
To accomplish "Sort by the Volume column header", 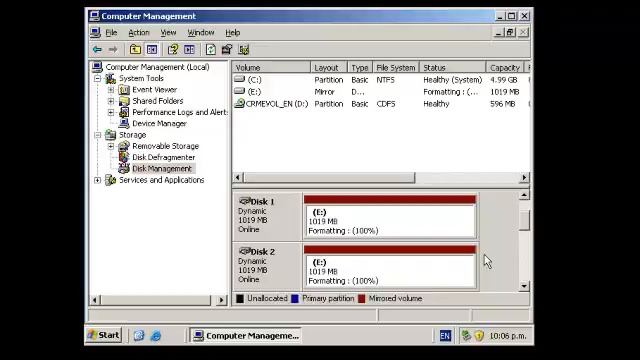I will pos(271,67).
